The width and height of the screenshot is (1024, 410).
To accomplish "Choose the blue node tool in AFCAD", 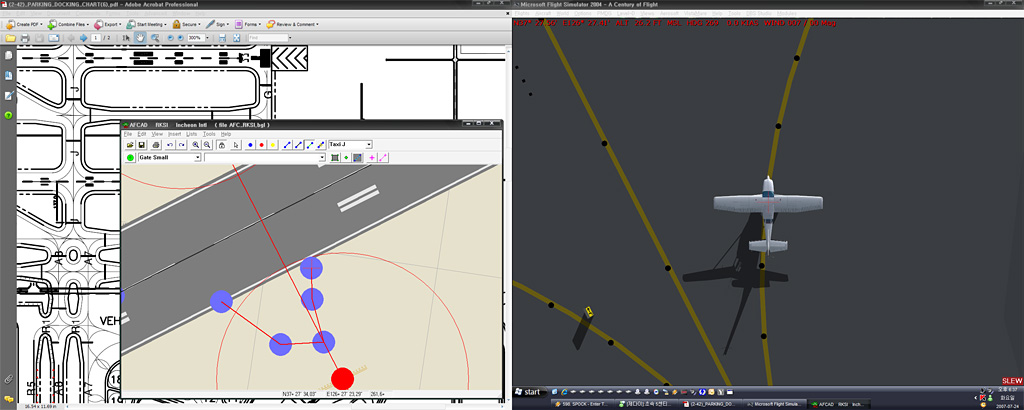I will coord(250,145).
